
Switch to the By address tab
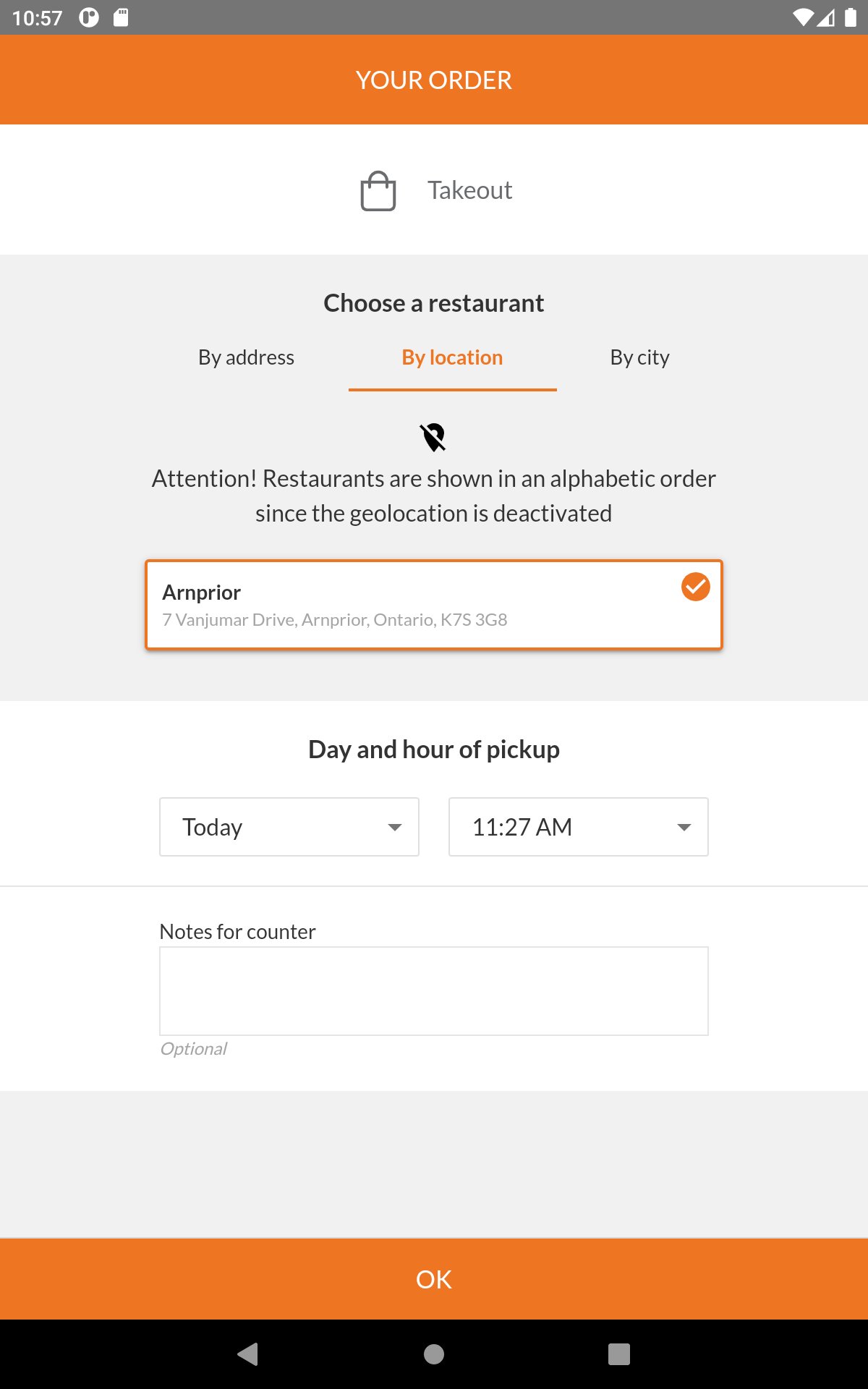(246, 357)
